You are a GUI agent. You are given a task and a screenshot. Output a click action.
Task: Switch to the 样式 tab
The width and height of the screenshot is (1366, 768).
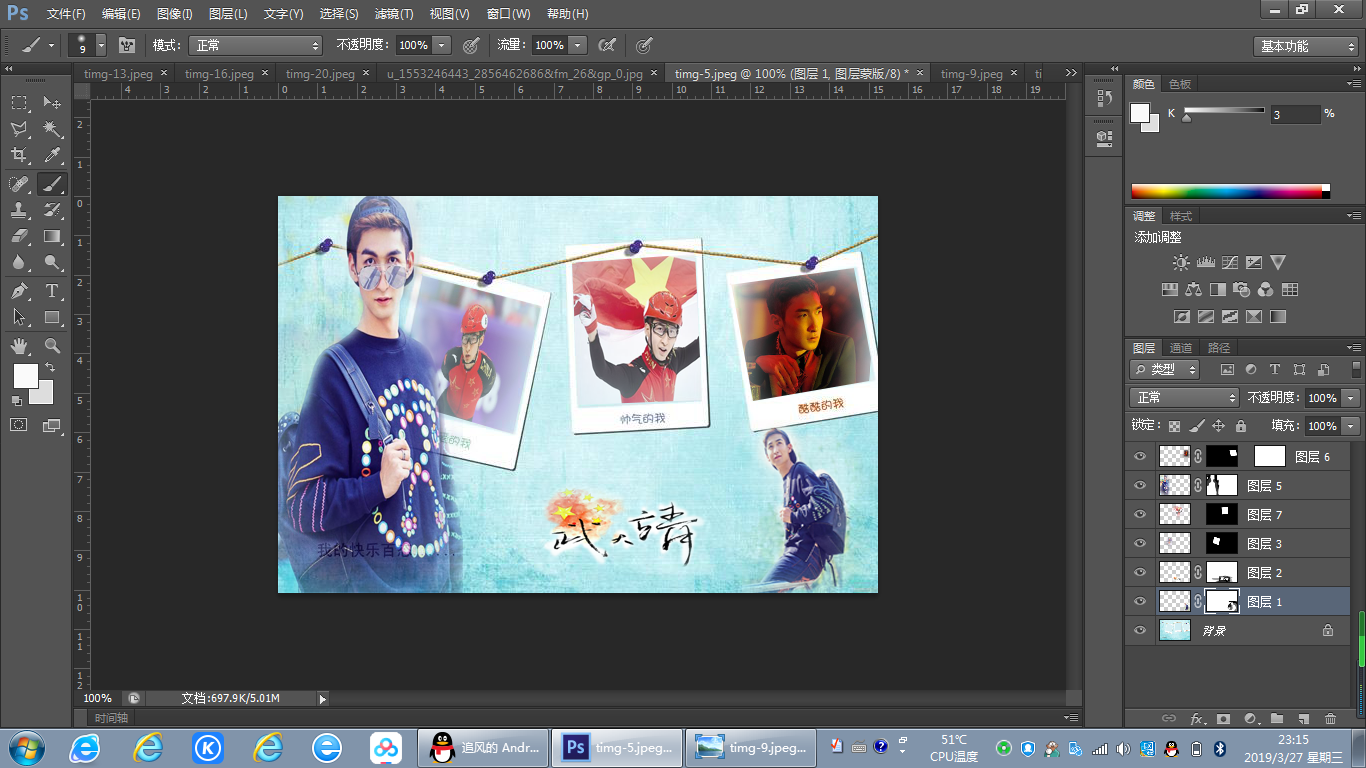point(1181,216)
